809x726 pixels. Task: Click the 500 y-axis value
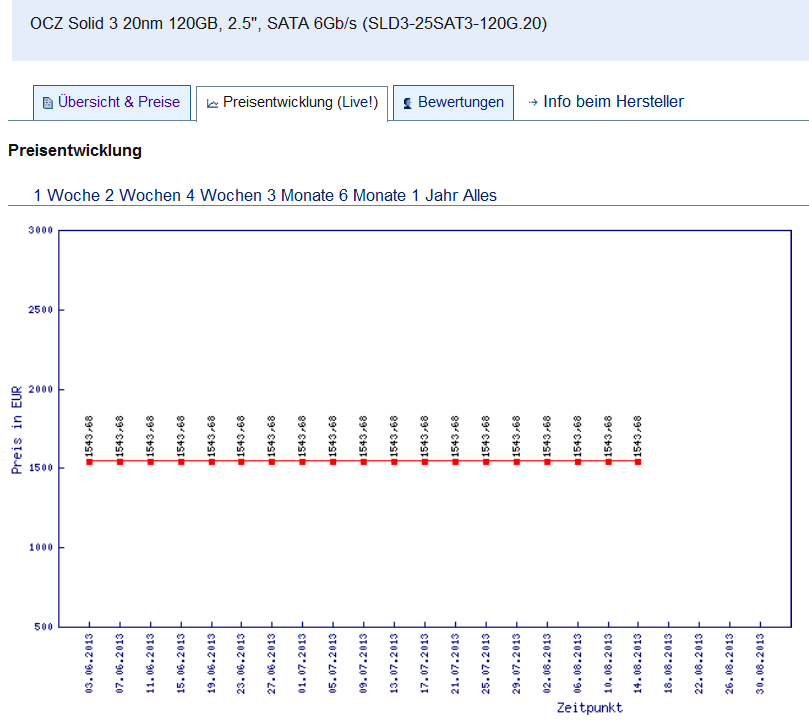pyautogui.click(x=44, y=627)
